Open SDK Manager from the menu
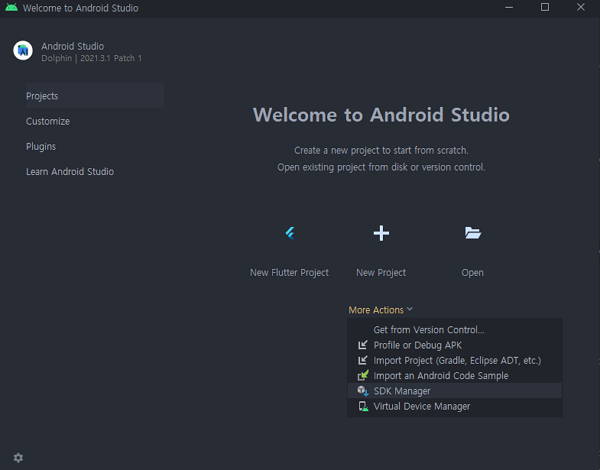Screen dimensions: 600x470 [x=455, y=391]
